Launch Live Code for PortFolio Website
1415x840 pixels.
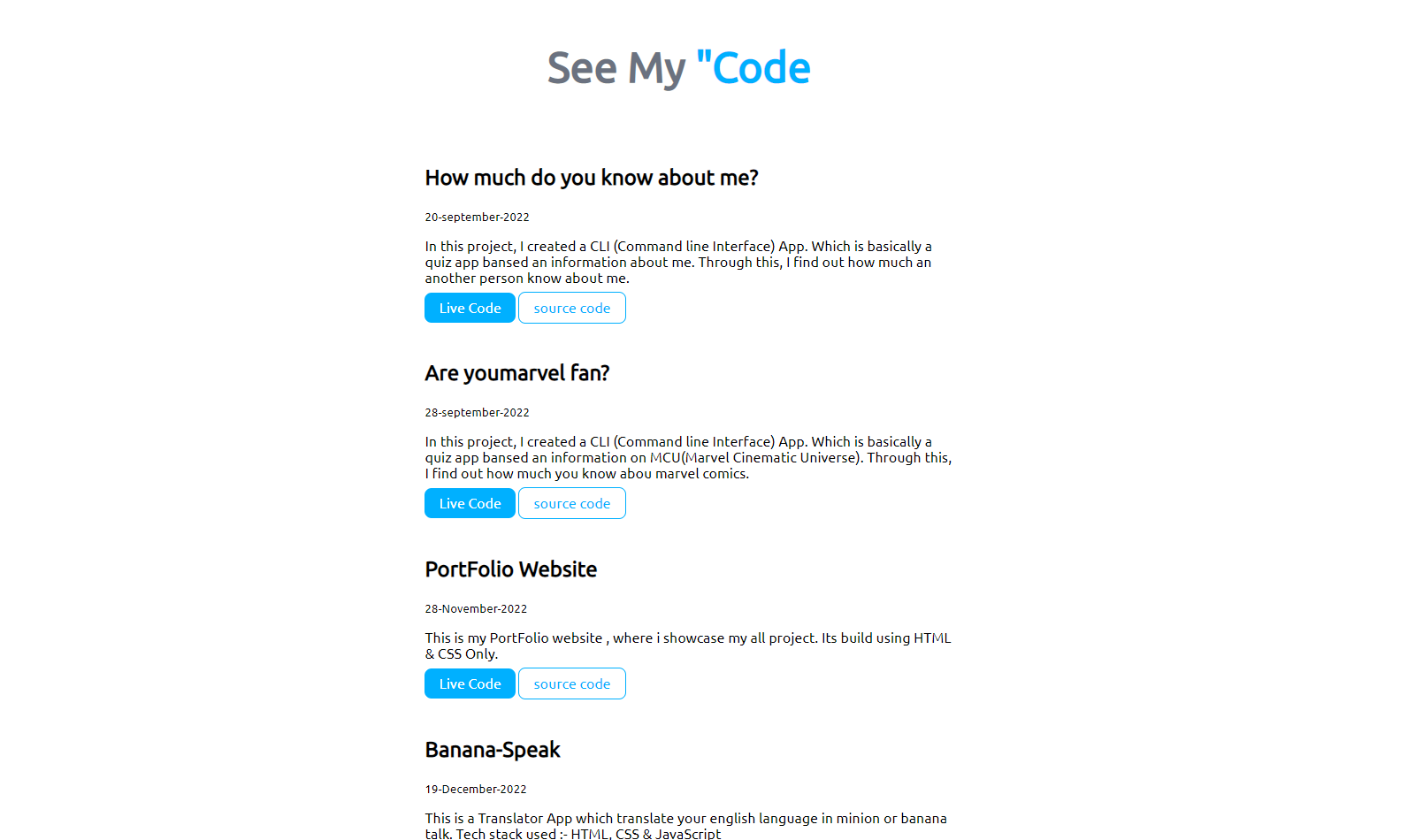pyautogui.click(x=470, y=683)
